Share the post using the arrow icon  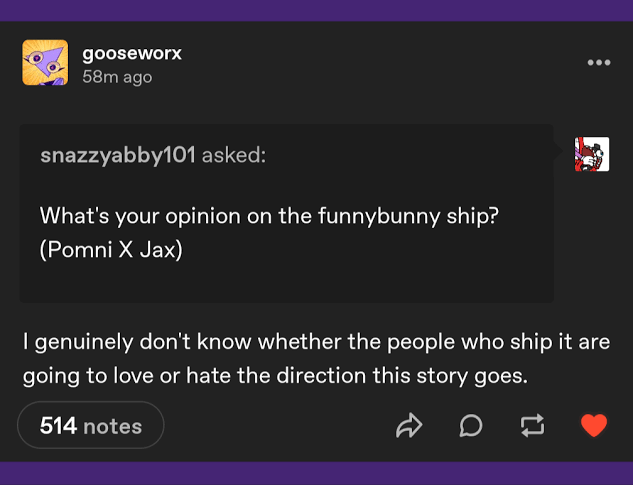(x=409, y=426)
